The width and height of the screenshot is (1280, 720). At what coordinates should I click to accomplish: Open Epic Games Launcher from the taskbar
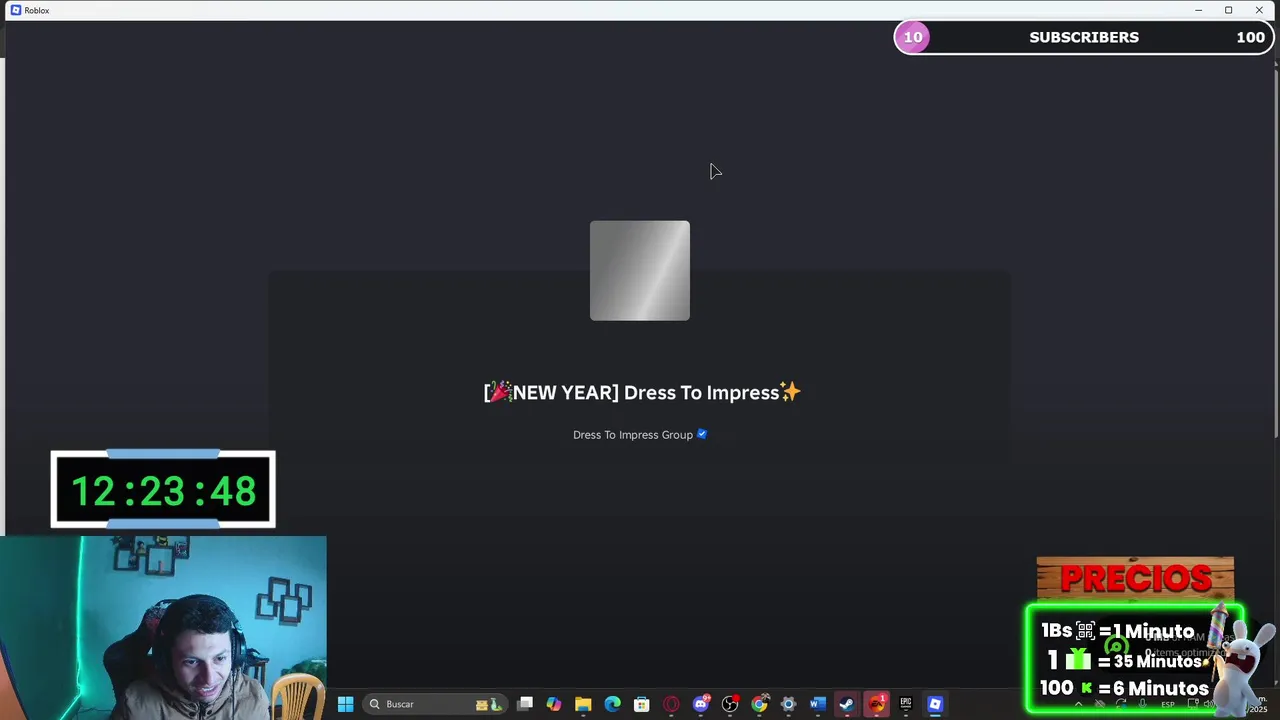click(x=906, y=704)
